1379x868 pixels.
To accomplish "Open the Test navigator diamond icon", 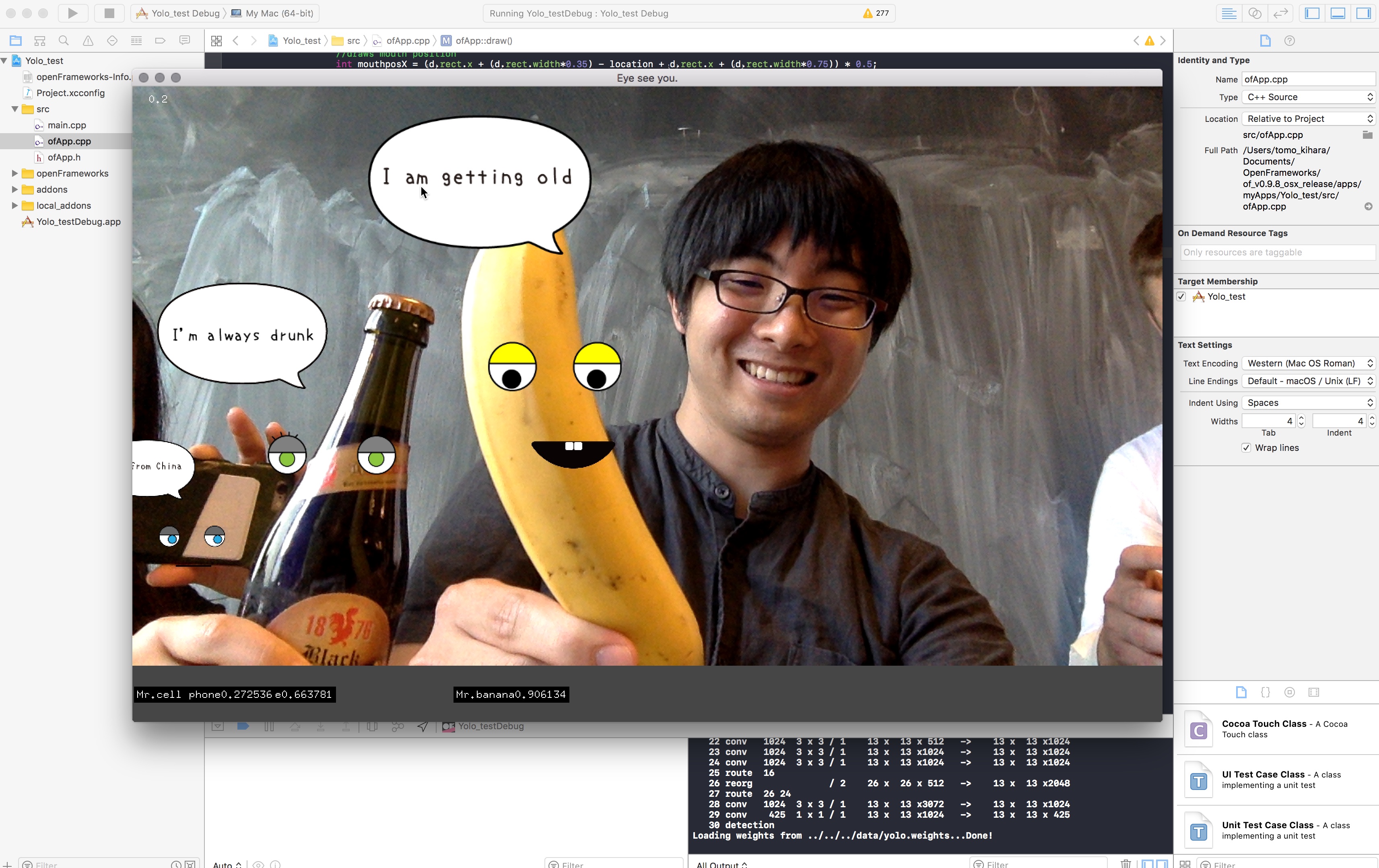I will (112, 41).
